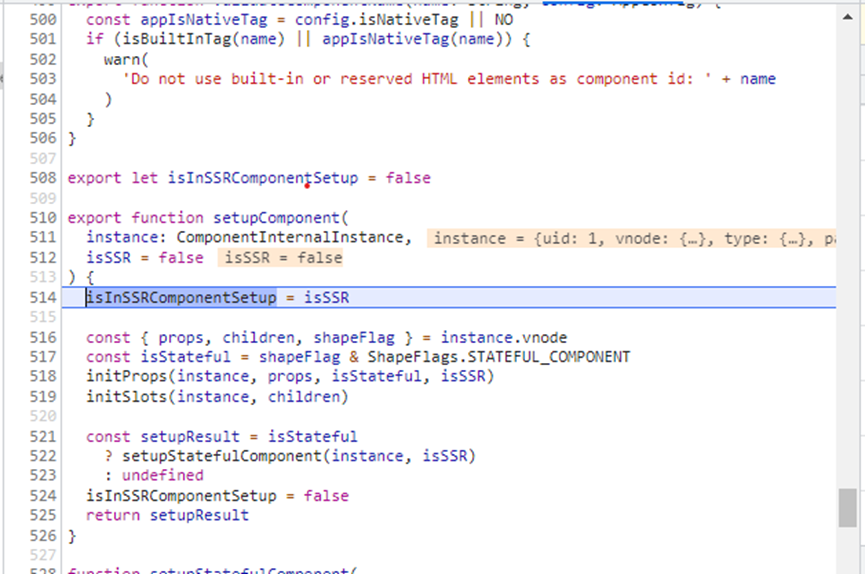Click line number 500 in gutter
This screenshot has height=574, width=865.
[43, 20]
